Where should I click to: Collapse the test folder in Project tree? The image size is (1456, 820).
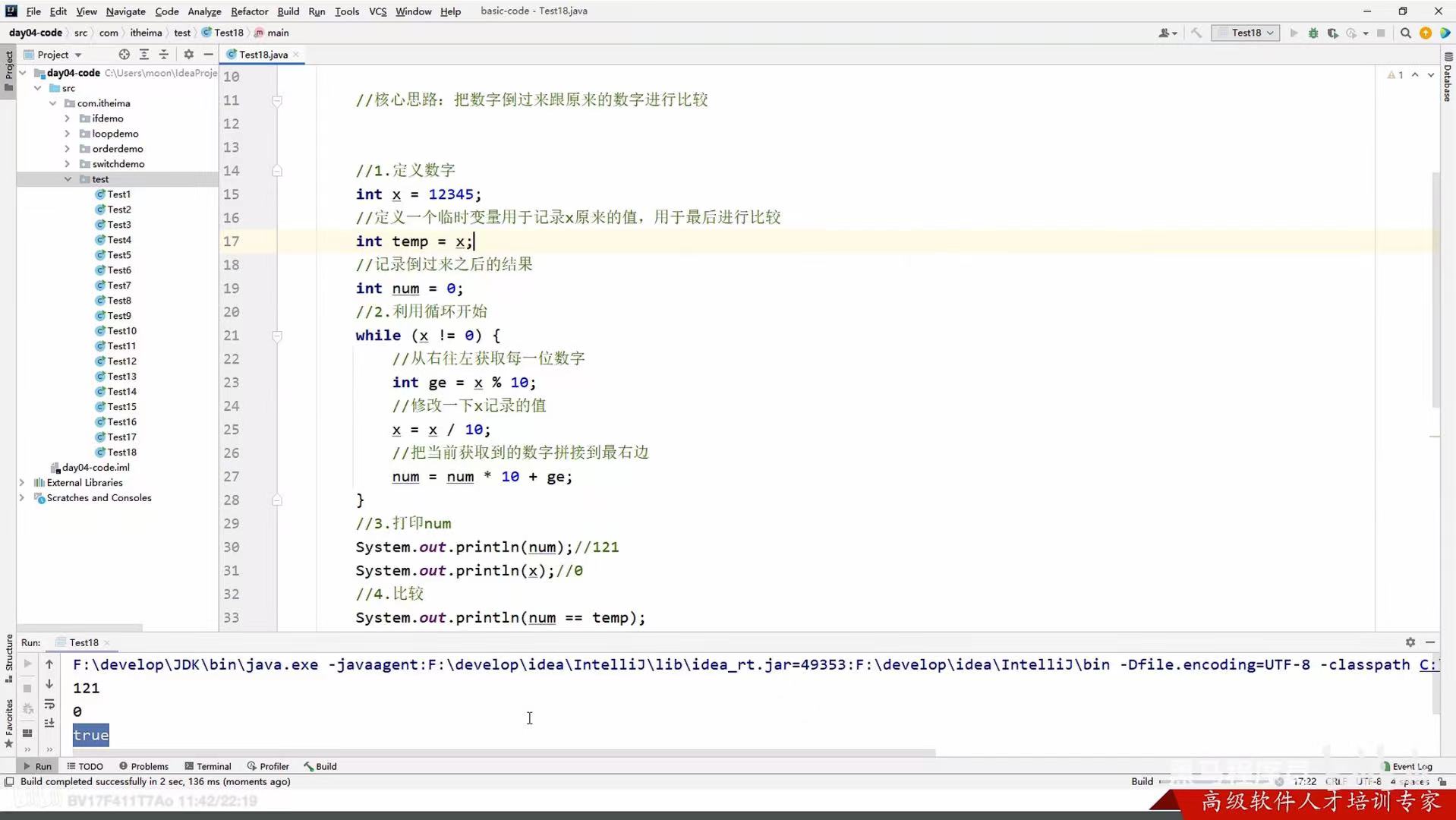pos(68,178)
